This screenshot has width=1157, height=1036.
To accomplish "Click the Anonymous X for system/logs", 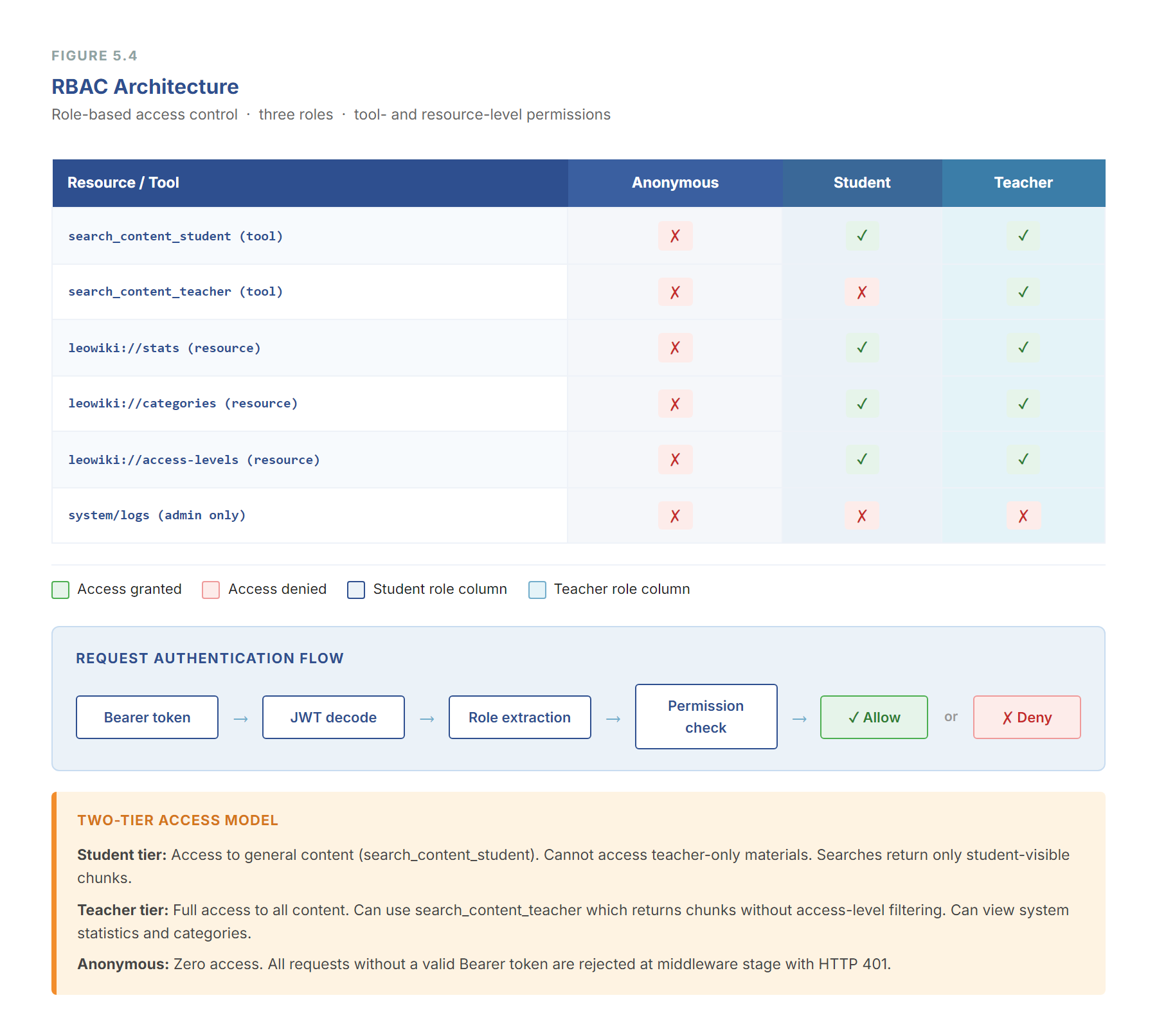I will pos(675,515).
